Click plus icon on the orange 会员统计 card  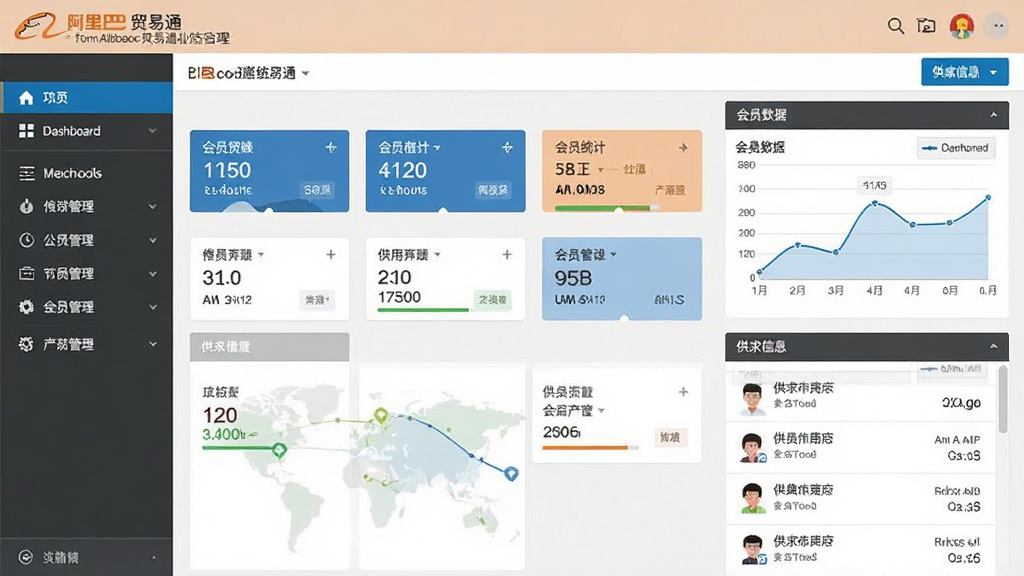tap(683, 148)
